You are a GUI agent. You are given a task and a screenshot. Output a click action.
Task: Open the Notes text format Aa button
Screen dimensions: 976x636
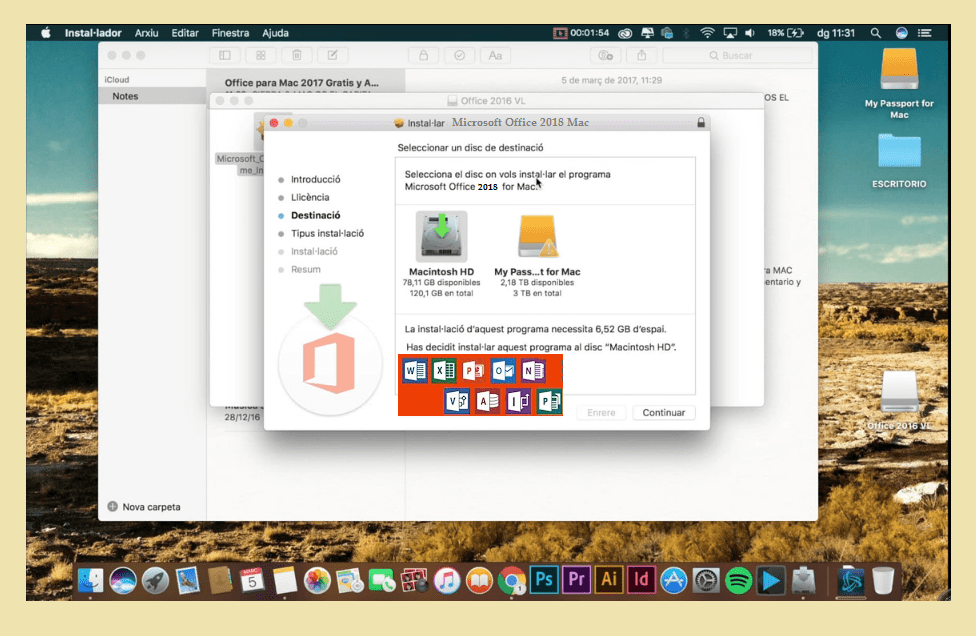coord(494,55)
